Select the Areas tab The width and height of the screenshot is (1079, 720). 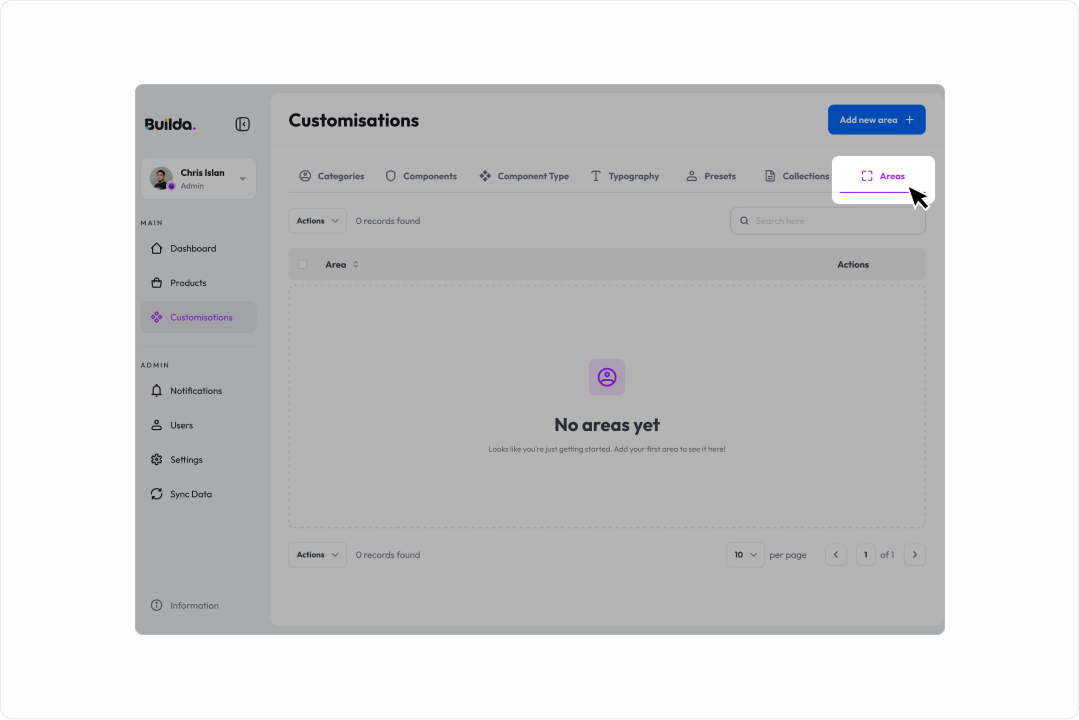(x=883, y=176)
